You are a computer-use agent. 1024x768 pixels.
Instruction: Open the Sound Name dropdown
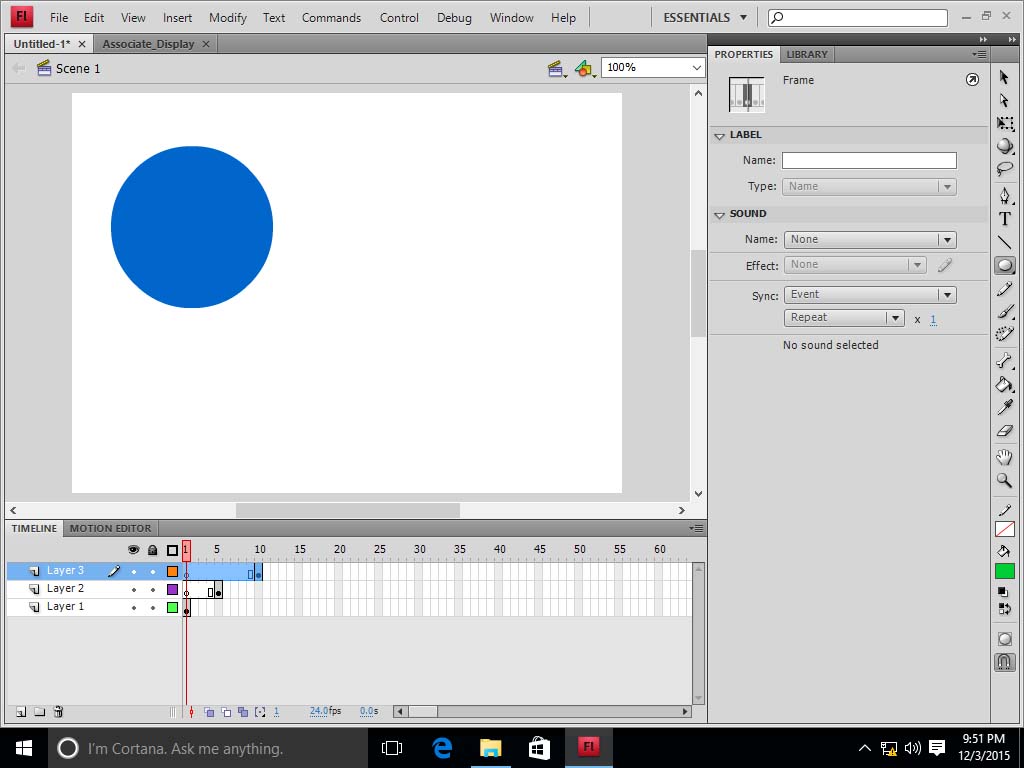click(870, 239)
